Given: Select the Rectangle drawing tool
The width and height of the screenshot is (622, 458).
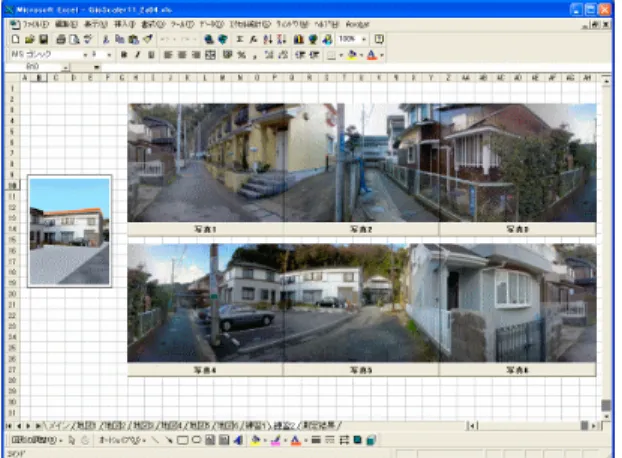Looking at the screenshot, I should (x=182, y=440).
